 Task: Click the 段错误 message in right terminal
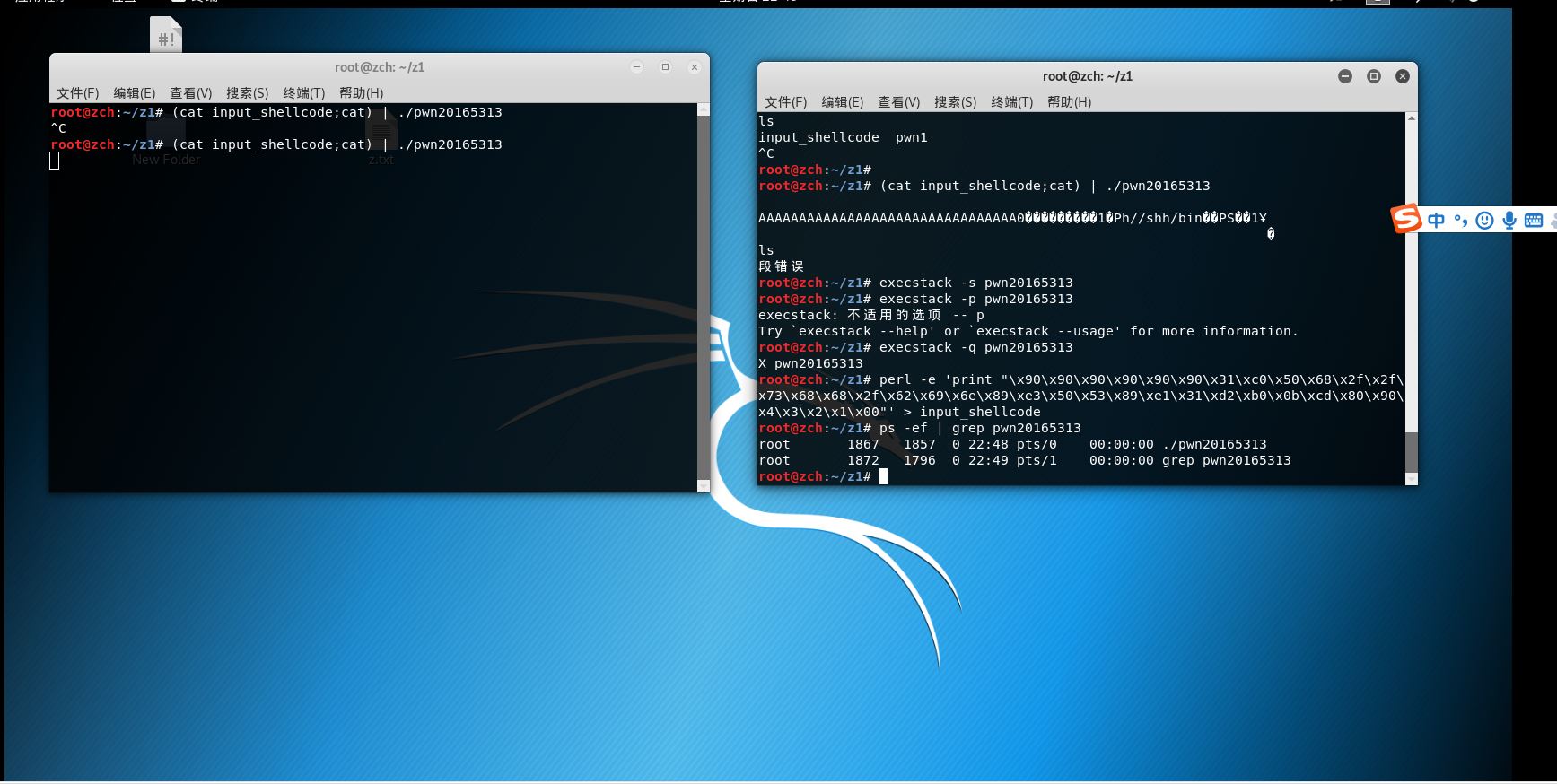782,266
